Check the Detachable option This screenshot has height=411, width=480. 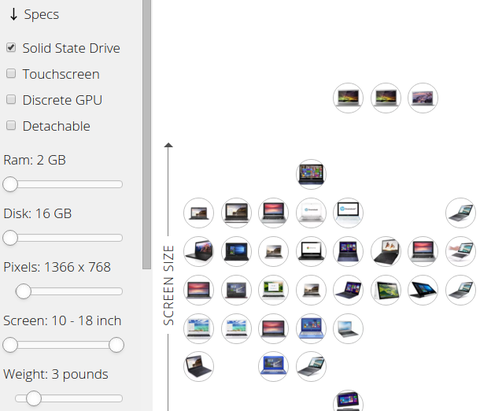click(x=11, y=125)
